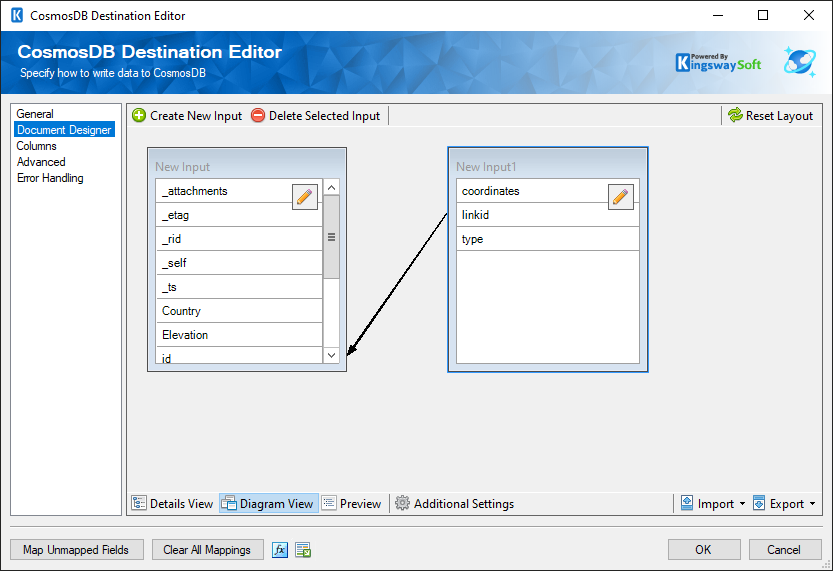Click the title bar app icon
Screen dimensions: 833x571
click(x=17, y=15)
